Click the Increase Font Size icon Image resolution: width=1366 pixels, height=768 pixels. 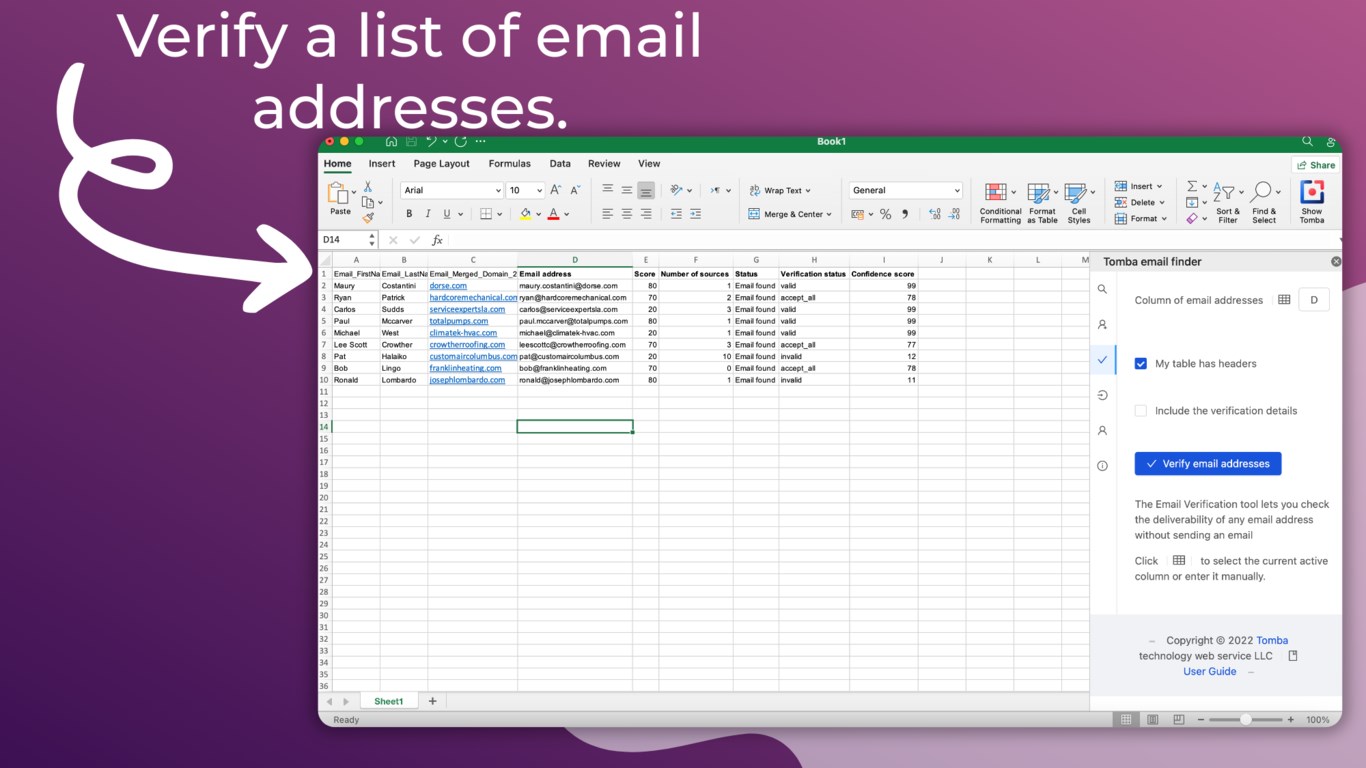pos(556,190)
